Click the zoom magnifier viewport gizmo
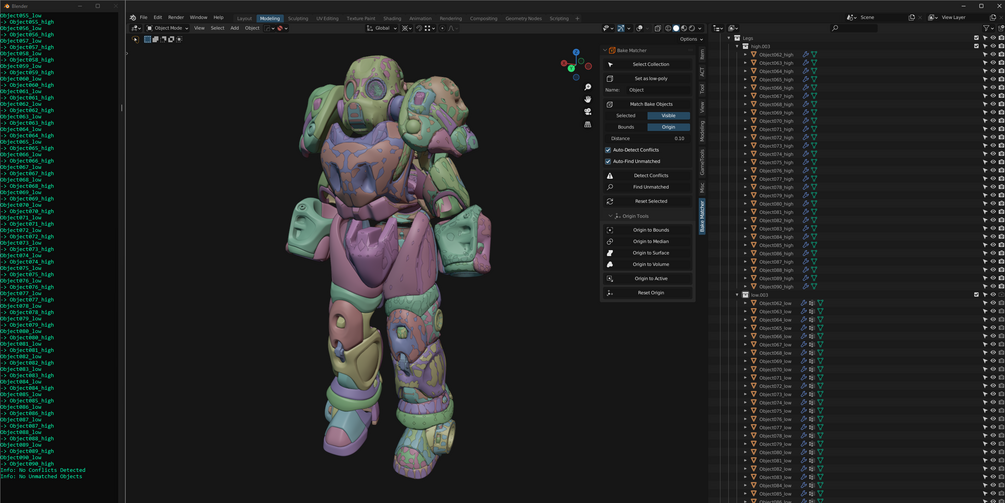This screenshot has width=1005, height=503. [588, 87]
